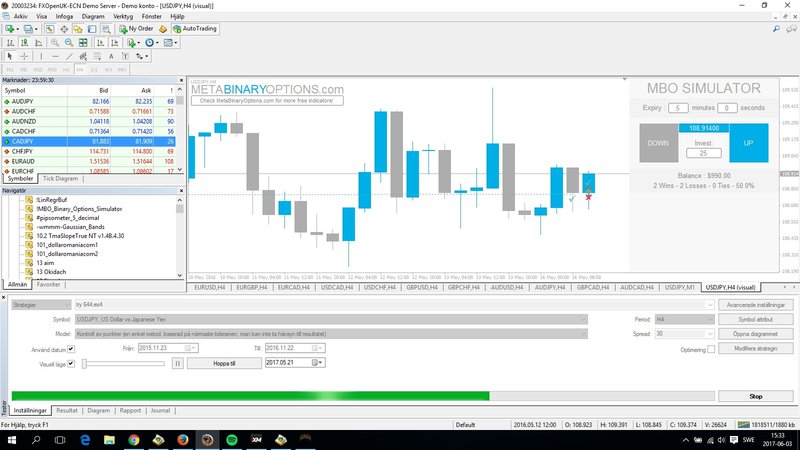Click the Modifiera strategin button
800x450 pixels.
click(756, 348)
